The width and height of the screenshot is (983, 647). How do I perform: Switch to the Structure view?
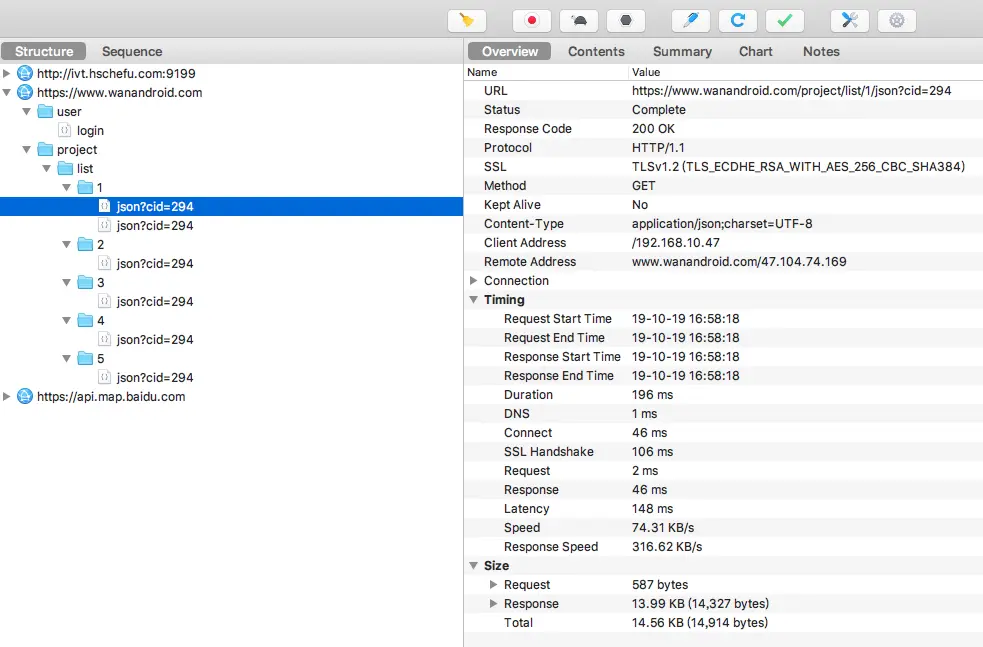44,51
